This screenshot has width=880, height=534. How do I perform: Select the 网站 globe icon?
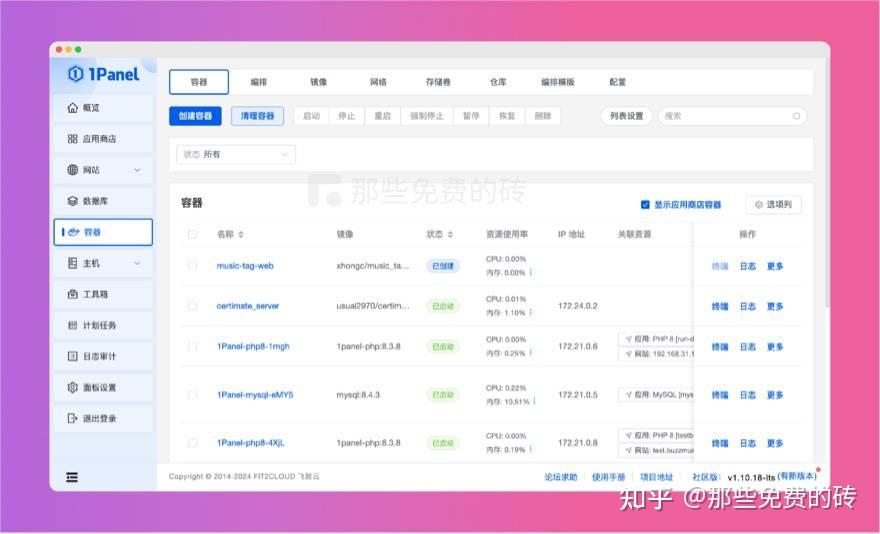(72, 170)
